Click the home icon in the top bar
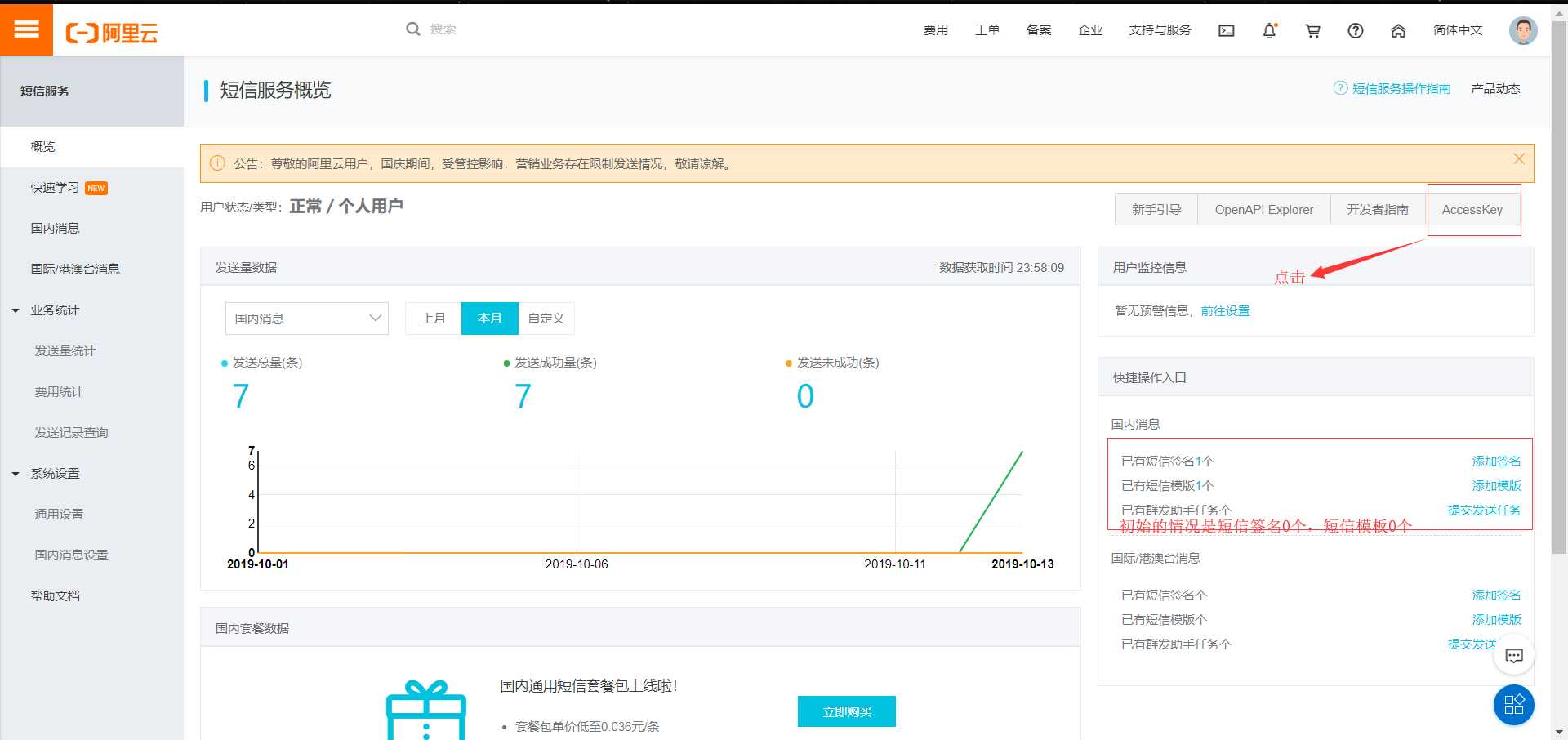 (x=1398, y=30)
